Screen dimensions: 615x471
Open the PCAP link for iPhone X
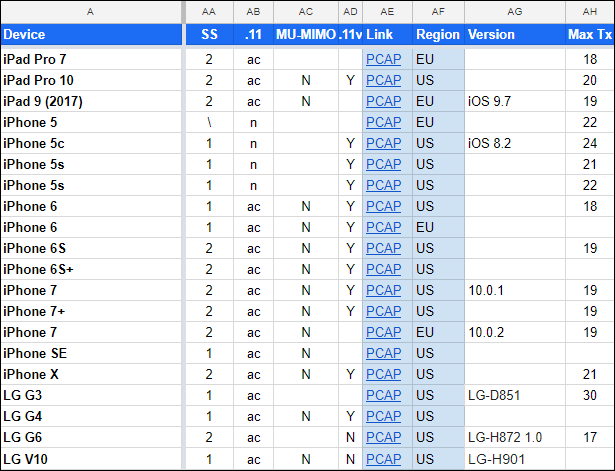(x=383, y=374)
